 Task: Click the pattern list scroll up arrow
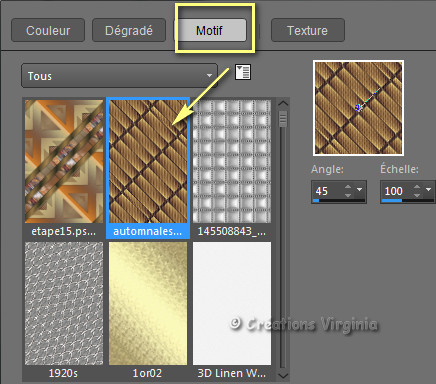click(x=283, y=103)
